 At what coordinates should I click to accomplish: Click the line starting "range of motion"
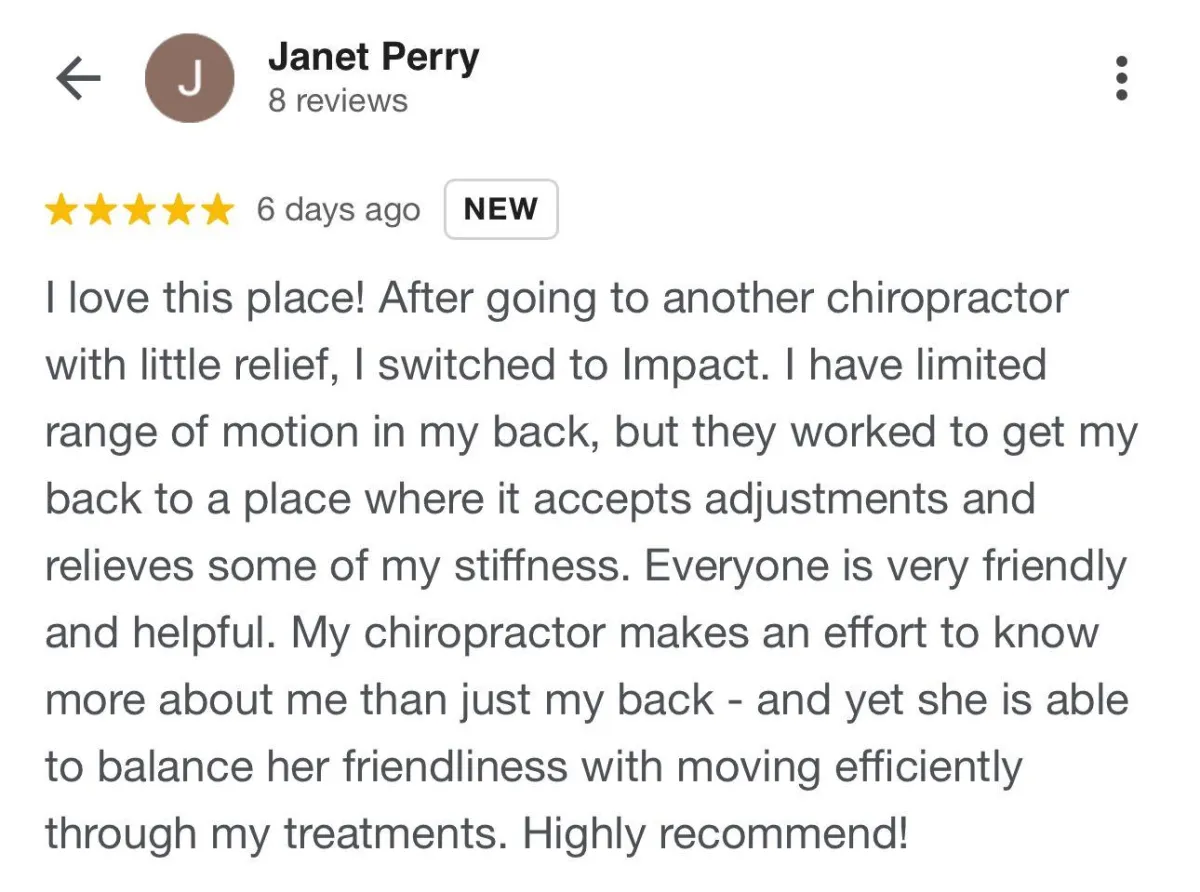(x=592, y=433)
